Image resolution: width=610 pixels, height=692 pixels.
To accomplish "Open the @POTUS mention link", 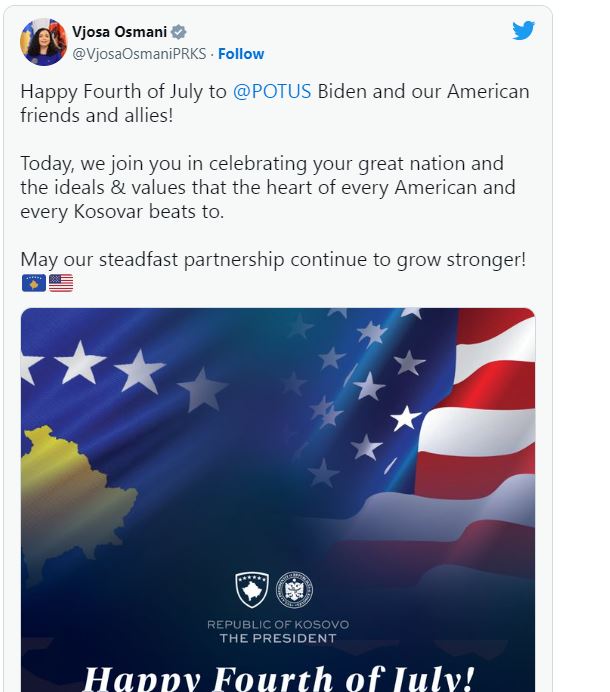I will [272, 92].
